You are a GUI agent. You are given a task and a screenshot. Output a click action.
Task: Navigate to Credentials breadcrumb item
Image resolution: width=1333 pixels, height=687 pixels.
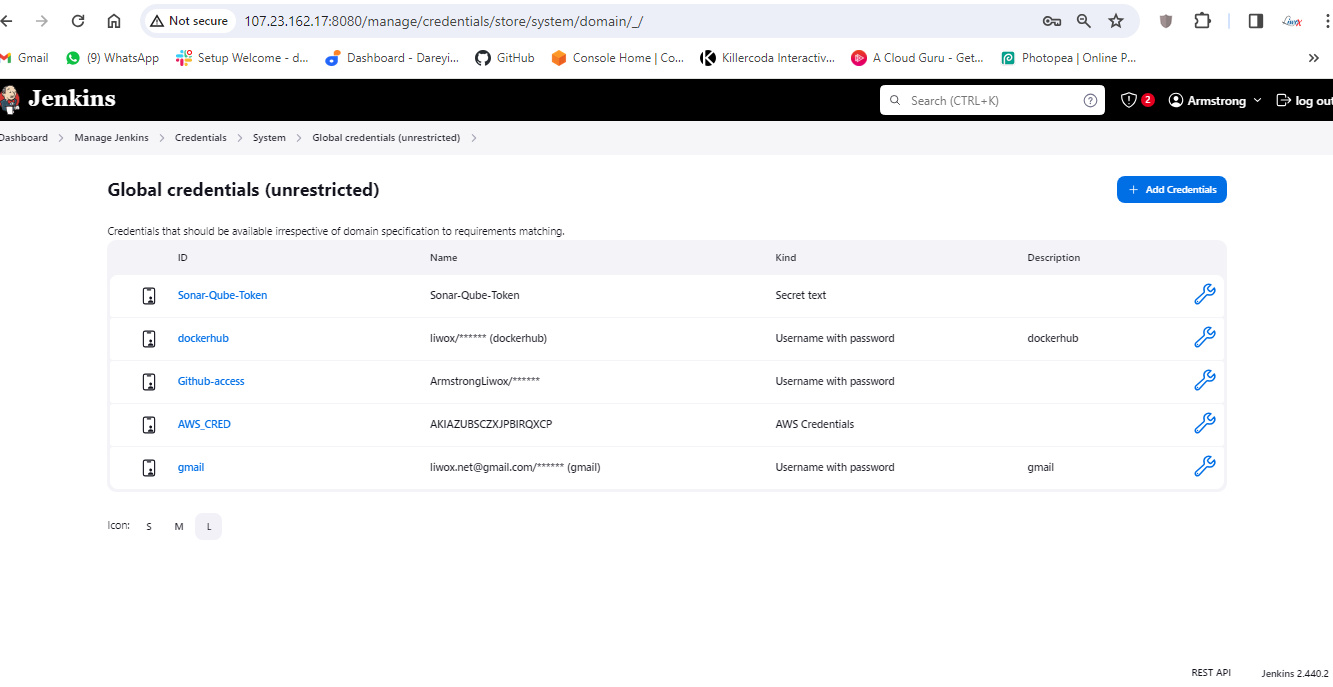point(200,138)
